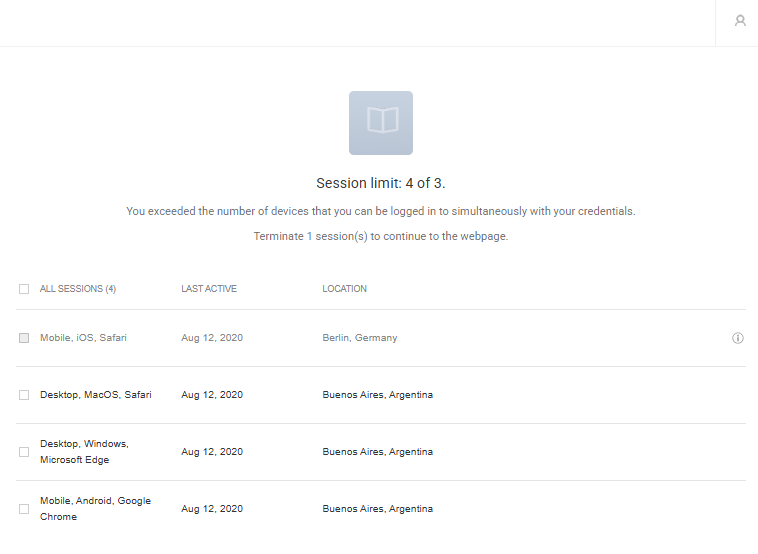Viewport: 758px width, 554px height.
Task: Click the Session limit: 4 of 3 heading
Action: click(x=381, y=183)
